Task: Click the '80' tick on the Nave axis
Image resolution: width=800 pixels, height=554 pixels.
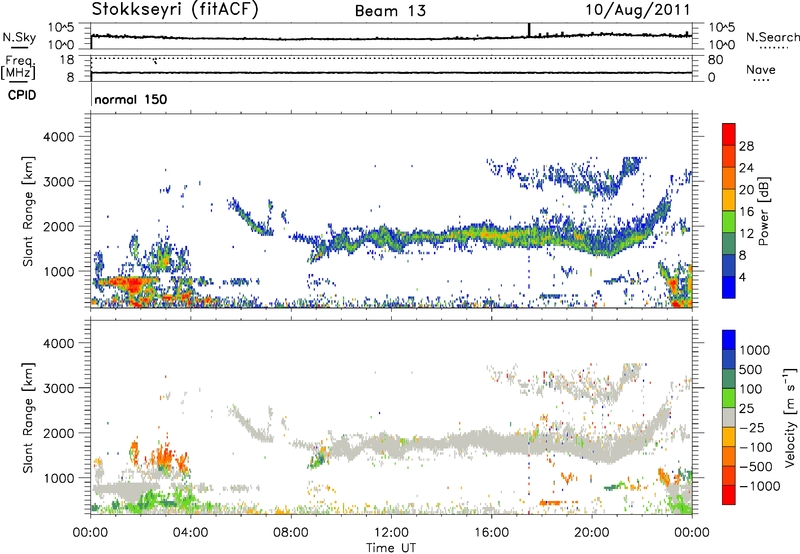Action: click(x=716, y=60)
